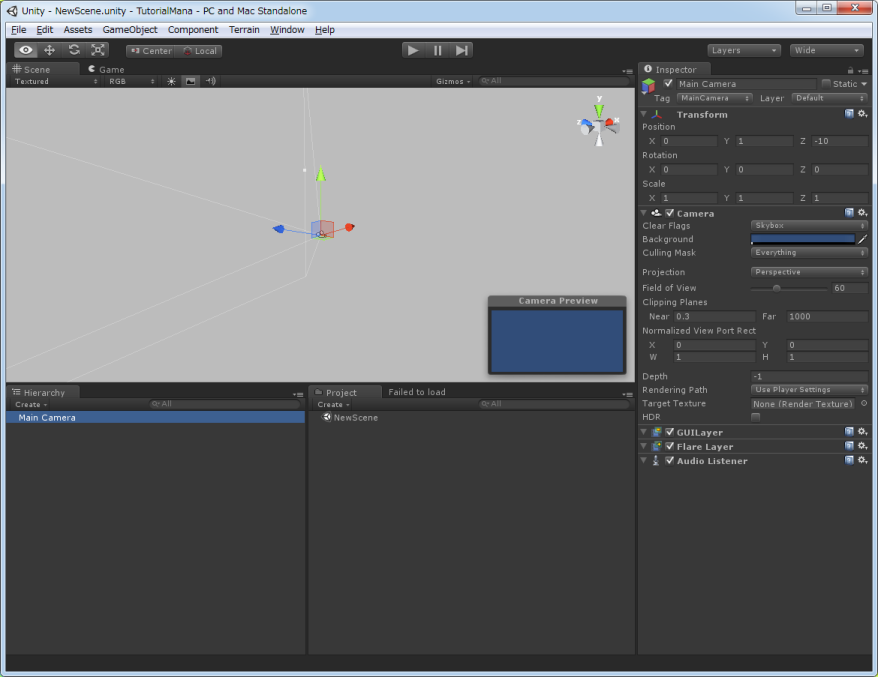Viewport: 878px width, 677px height.
Task: Click the Scene view search field
Action: (x=554, y=81)
